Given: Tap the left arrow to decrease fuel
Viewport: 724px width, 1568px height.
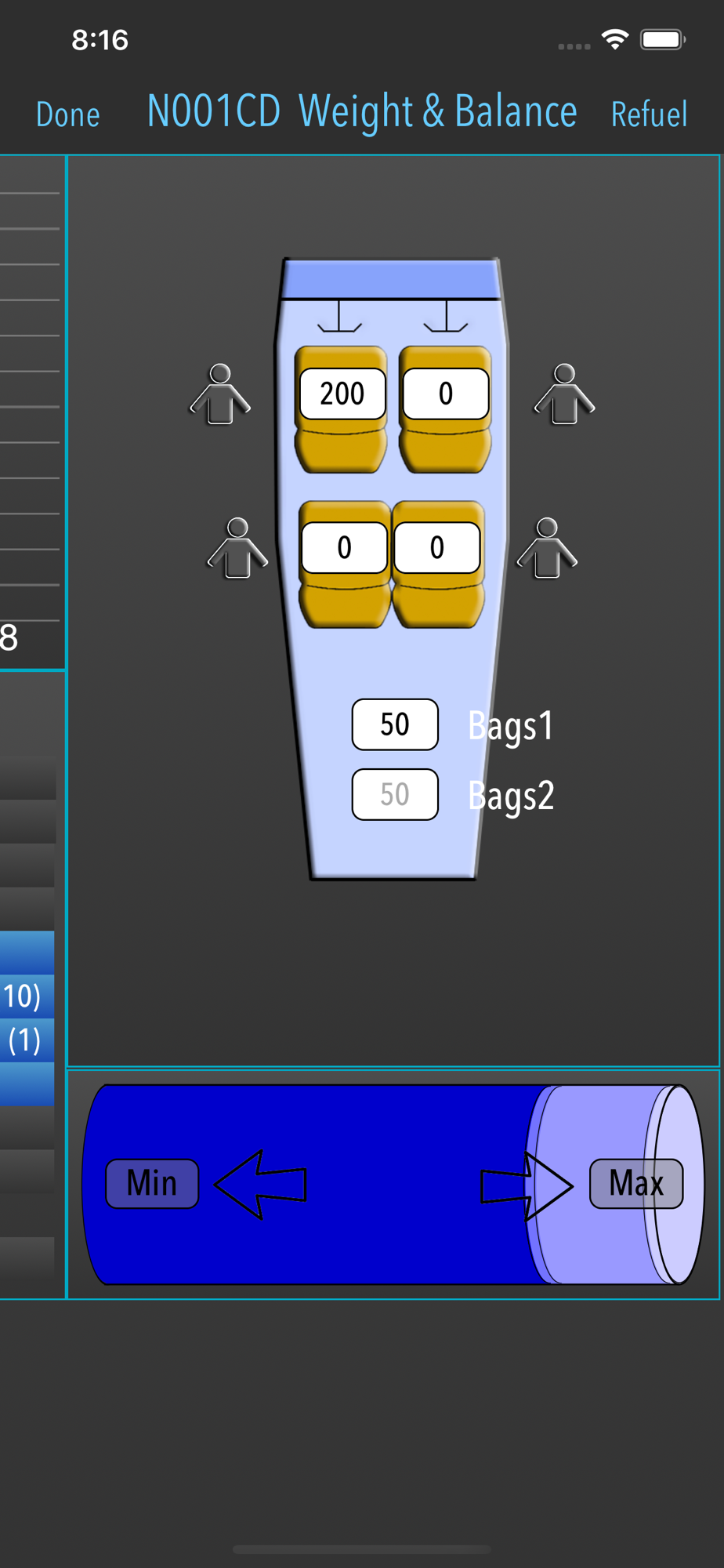Looking at the screenshot, I should [260, 1184].
